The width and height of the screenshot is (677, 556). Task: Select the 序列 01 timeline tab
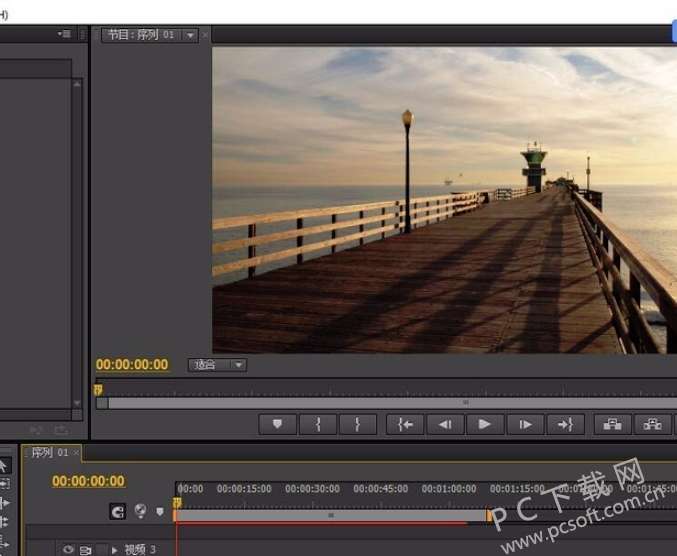coord(49,452)
